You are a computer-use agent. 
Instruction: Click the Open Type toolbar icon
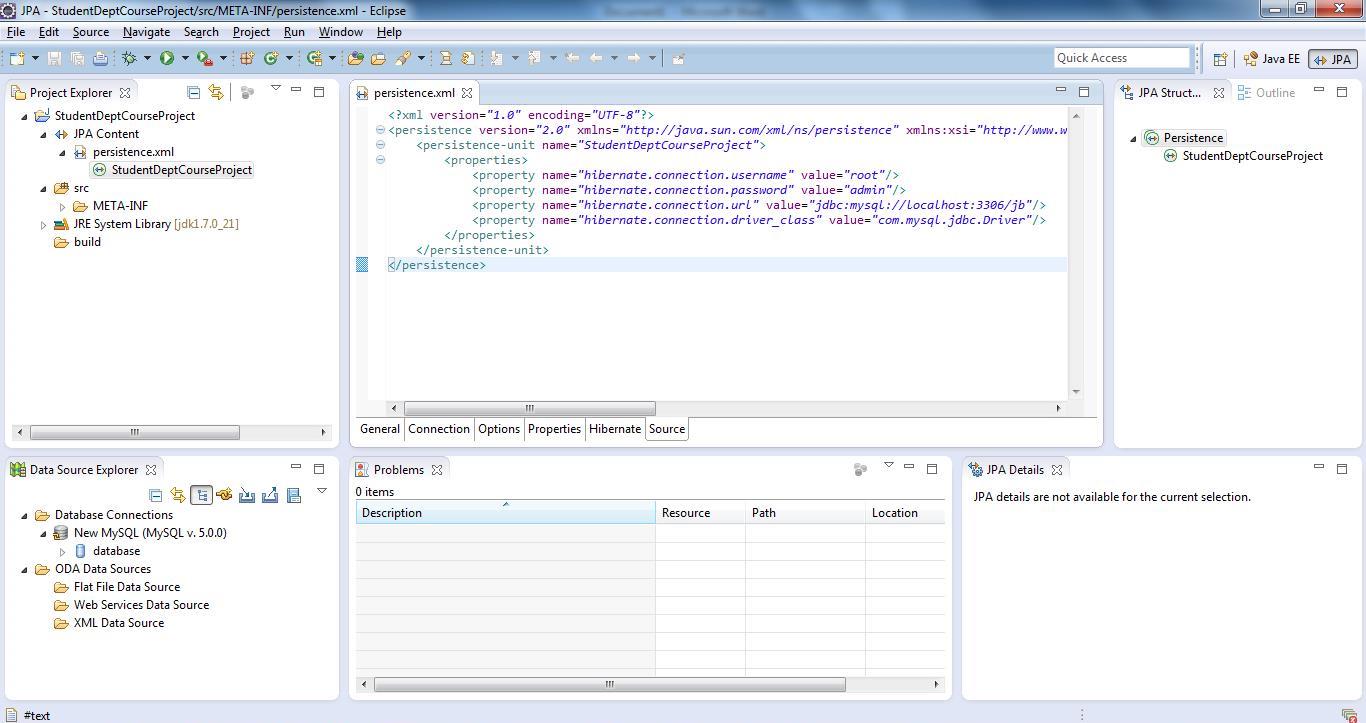coord(355,58)
